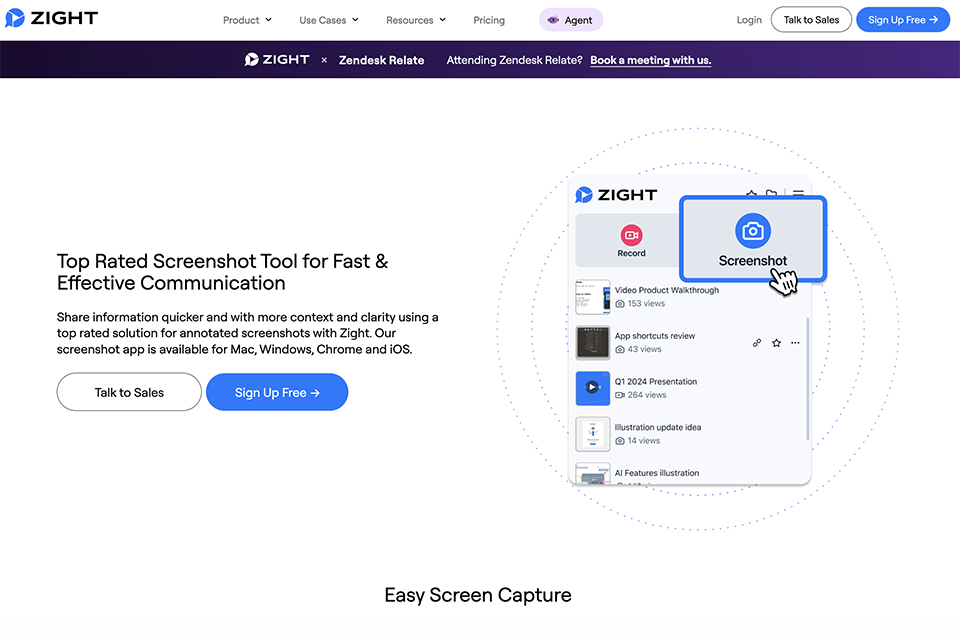This screenshot has width=960, height=640.
Task: Expand the Use Cases menu
Action: (329, 20)
